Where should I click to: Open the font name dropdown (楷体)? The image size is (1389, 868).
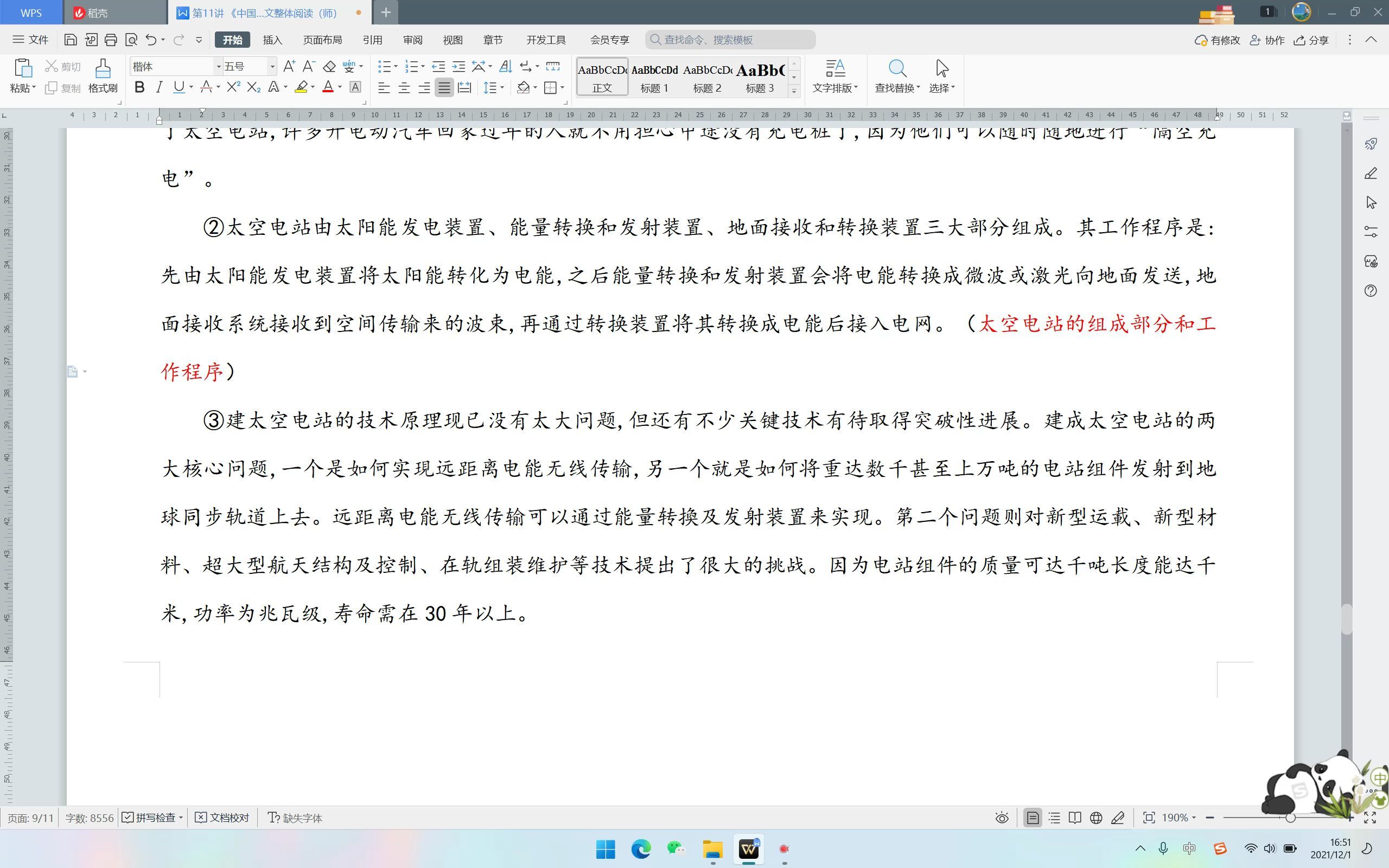(x=218, y=67)
